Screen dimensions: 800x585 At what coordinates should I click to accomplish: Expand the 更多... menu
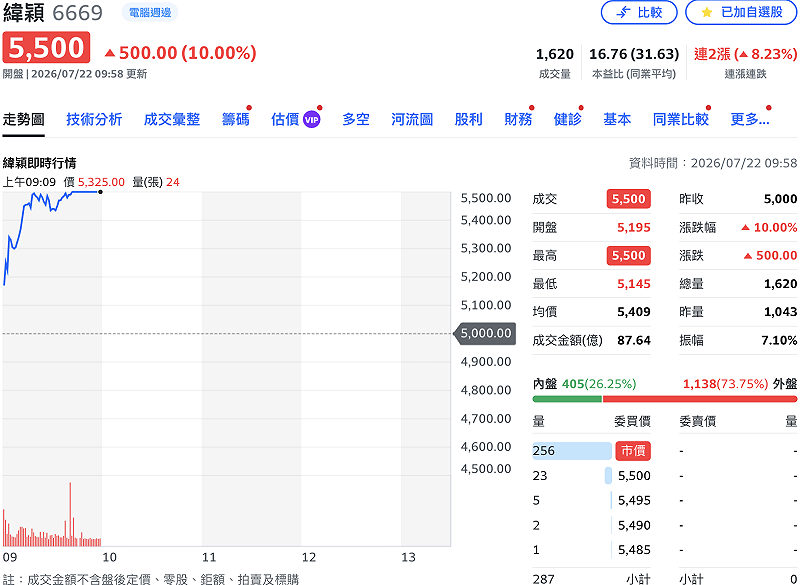point(749,119)
